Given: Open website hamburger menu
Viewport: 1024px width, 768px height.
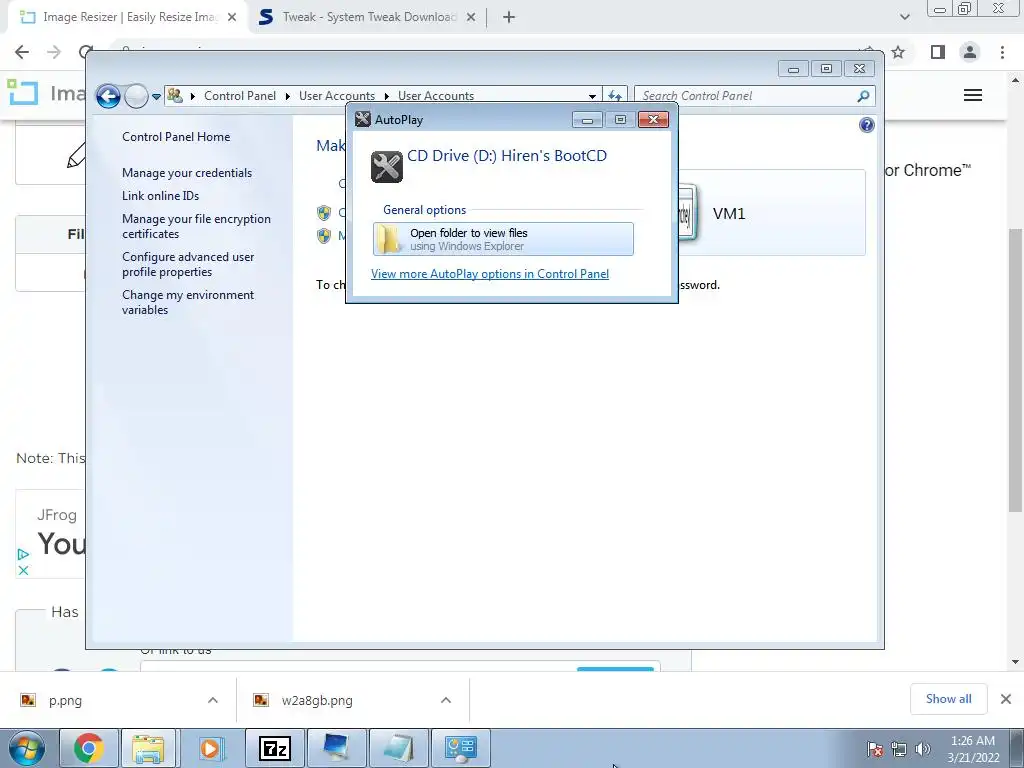Looking at the screenshot, I should tap(973, 95).
